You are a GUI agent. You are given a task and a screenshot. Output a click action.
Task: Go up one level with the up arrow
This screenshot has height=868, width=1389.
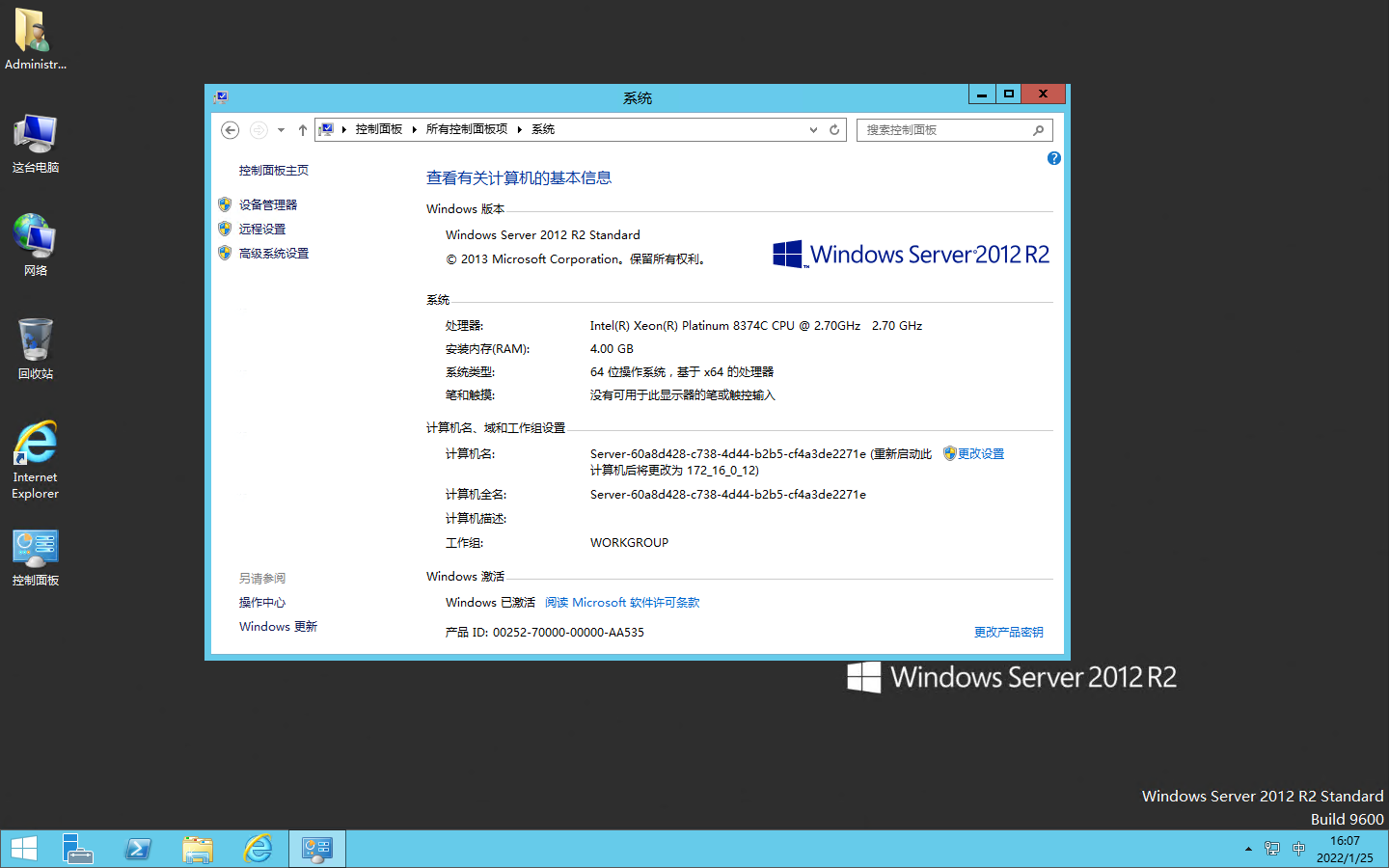(x=303, y=130)
